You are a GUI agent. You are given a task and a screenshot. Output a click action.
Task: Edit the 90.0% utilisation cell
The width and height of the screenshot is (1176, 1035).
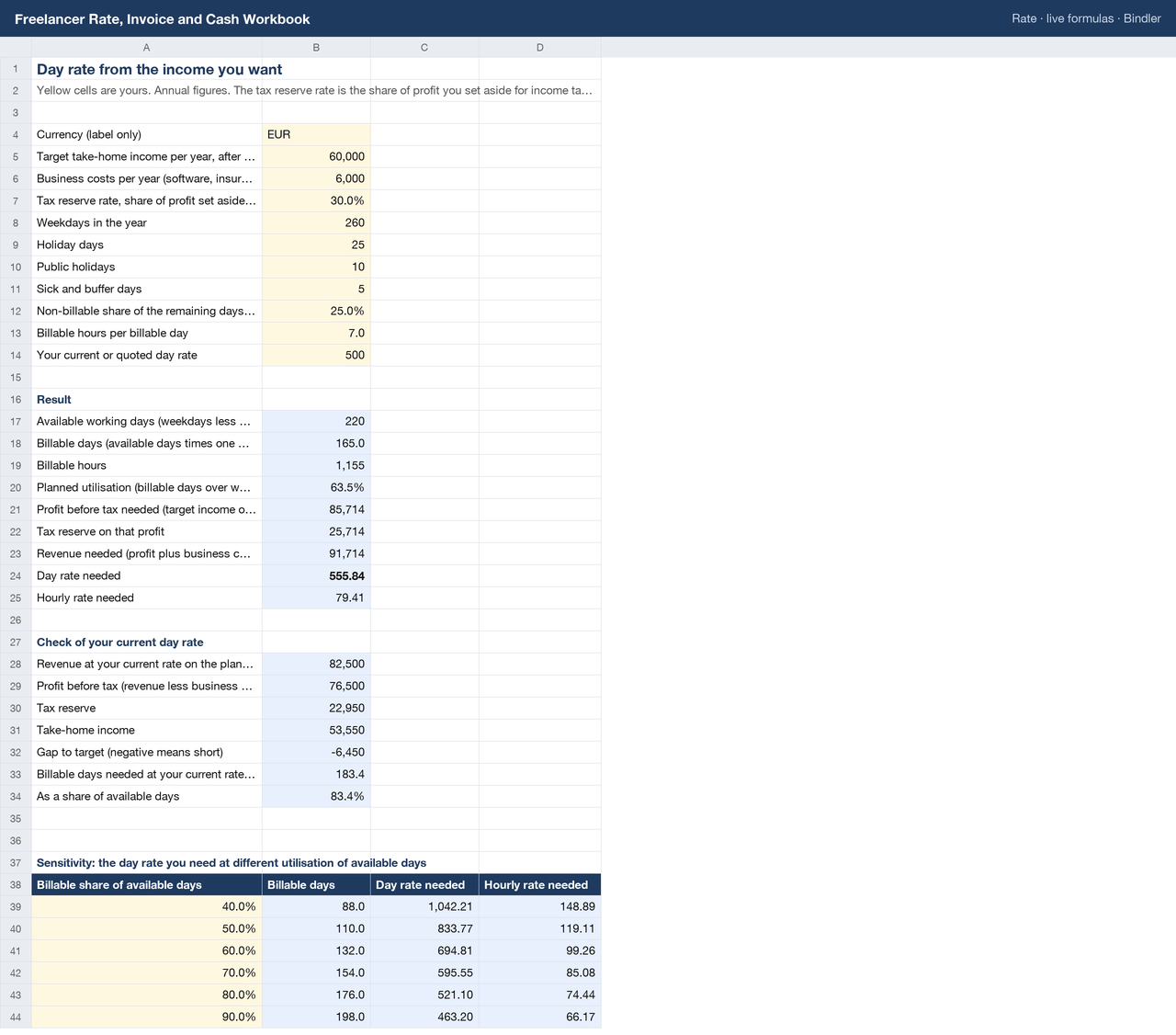147,1017
